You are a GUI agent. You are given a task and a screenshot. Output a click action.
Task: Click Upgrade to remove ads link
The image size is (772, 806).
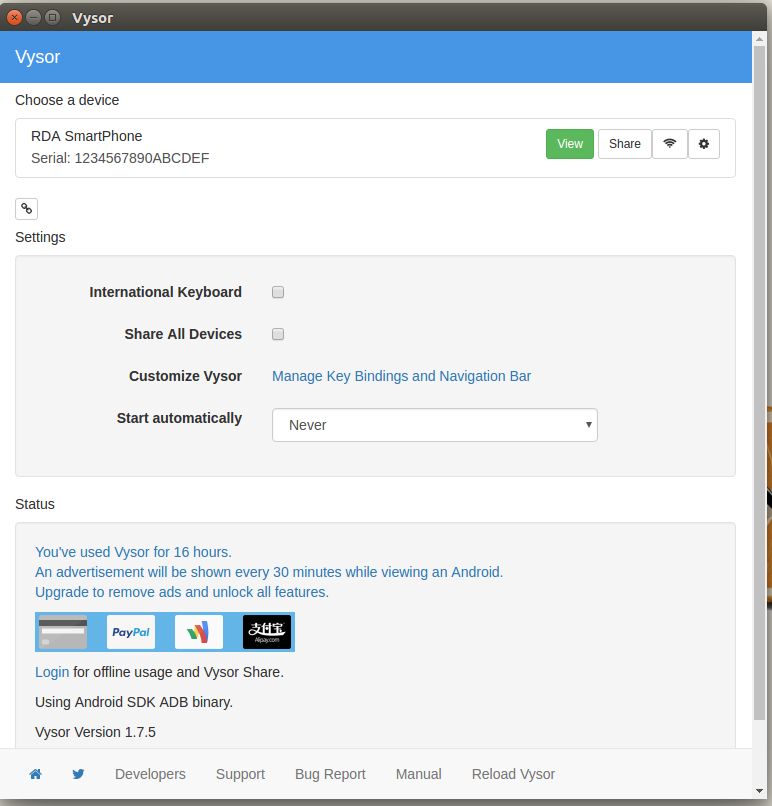click(x=182, y=592)
